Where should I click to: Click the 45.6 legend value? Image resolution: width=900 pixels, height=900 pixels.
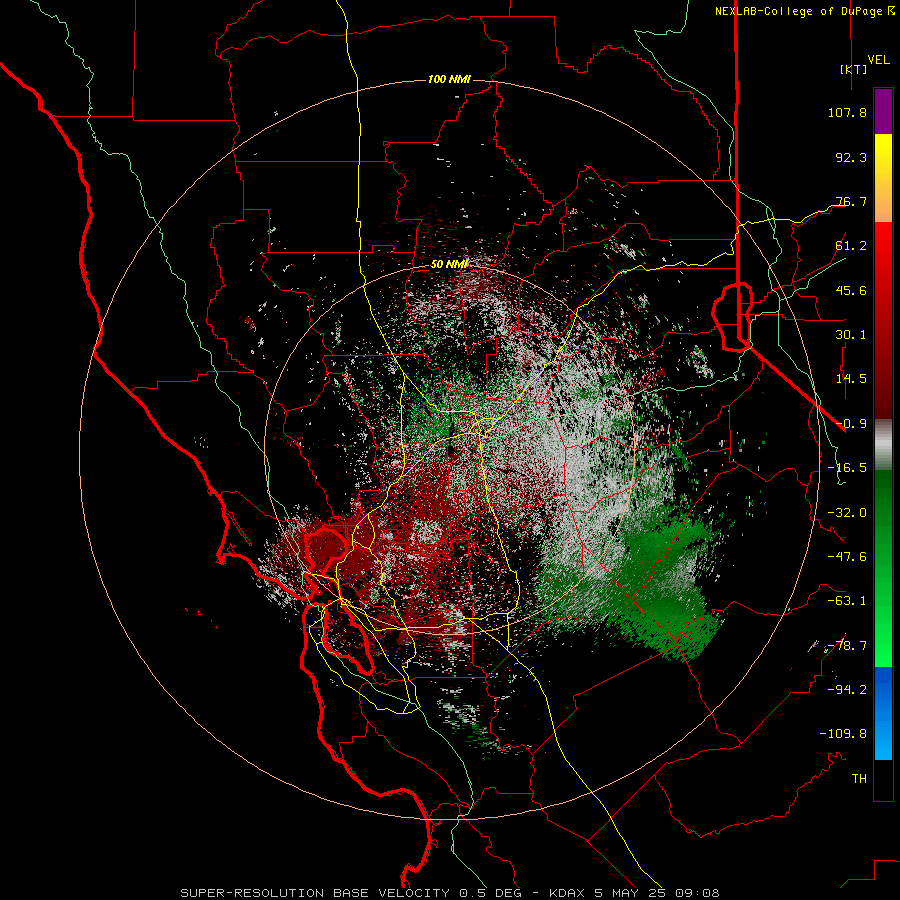coord(851,290)
